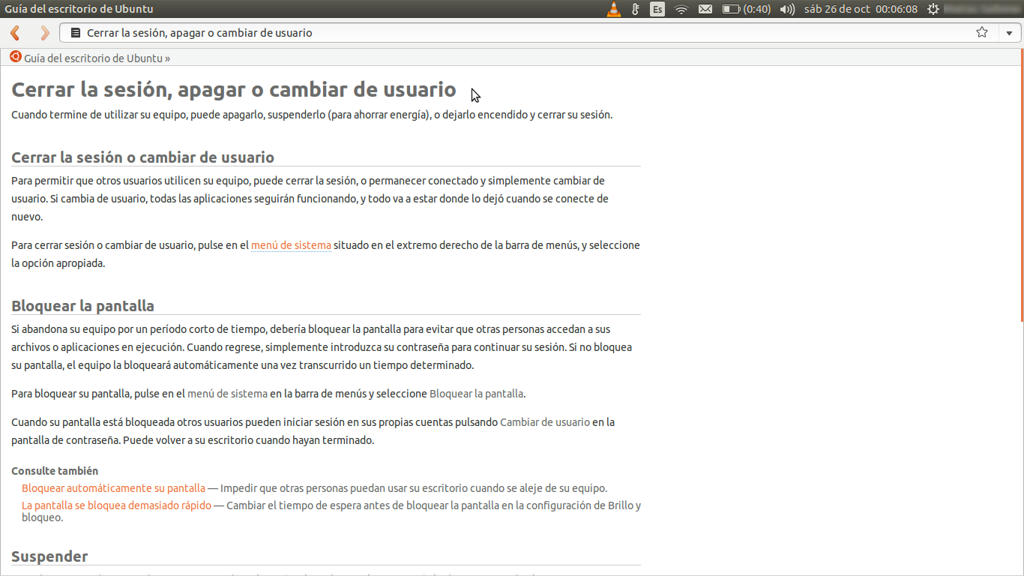Click the 'Suspender' section heading

(x=50, y=556)
